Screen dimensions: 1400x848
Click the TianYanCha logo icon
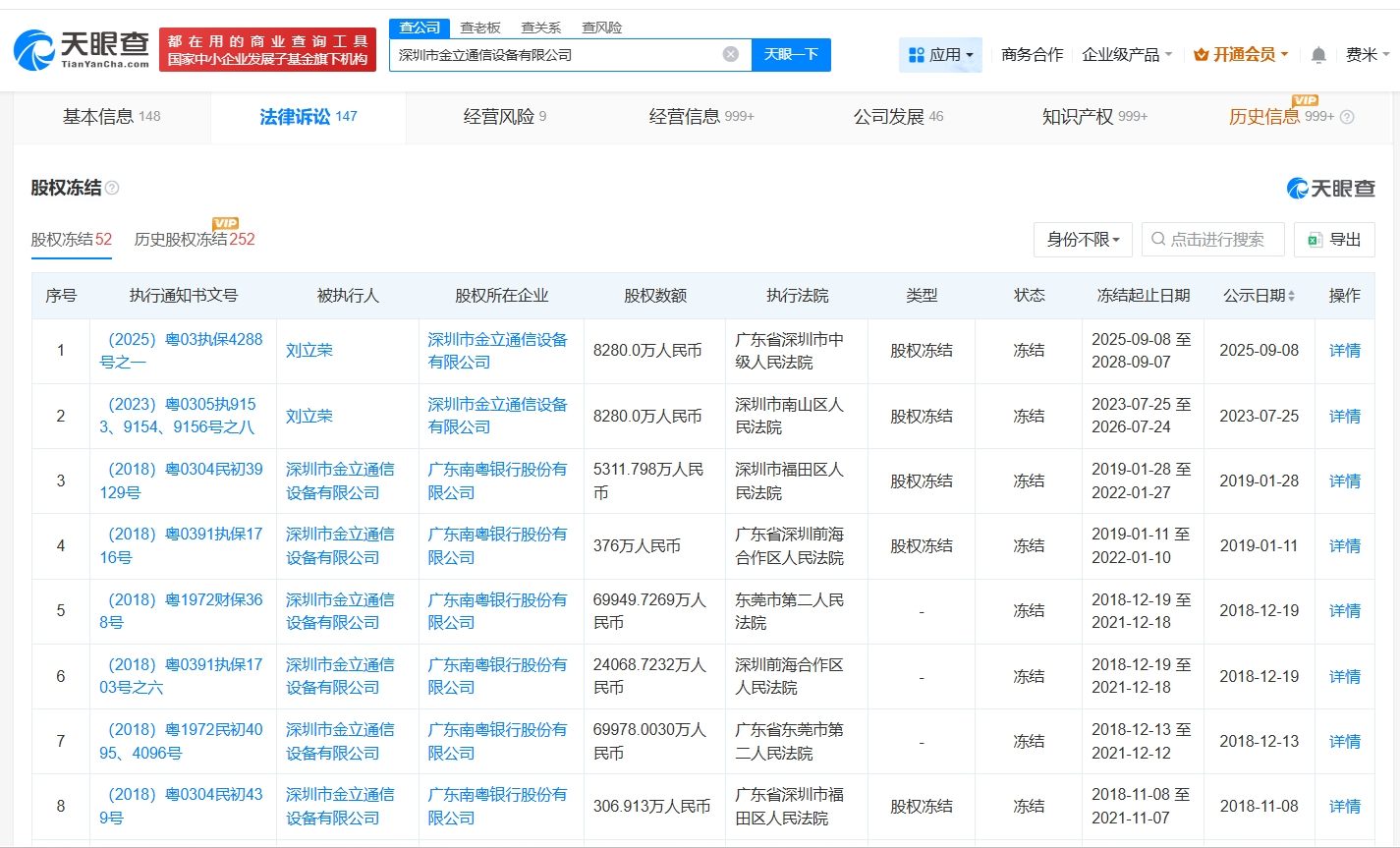[x=35, y=49]
